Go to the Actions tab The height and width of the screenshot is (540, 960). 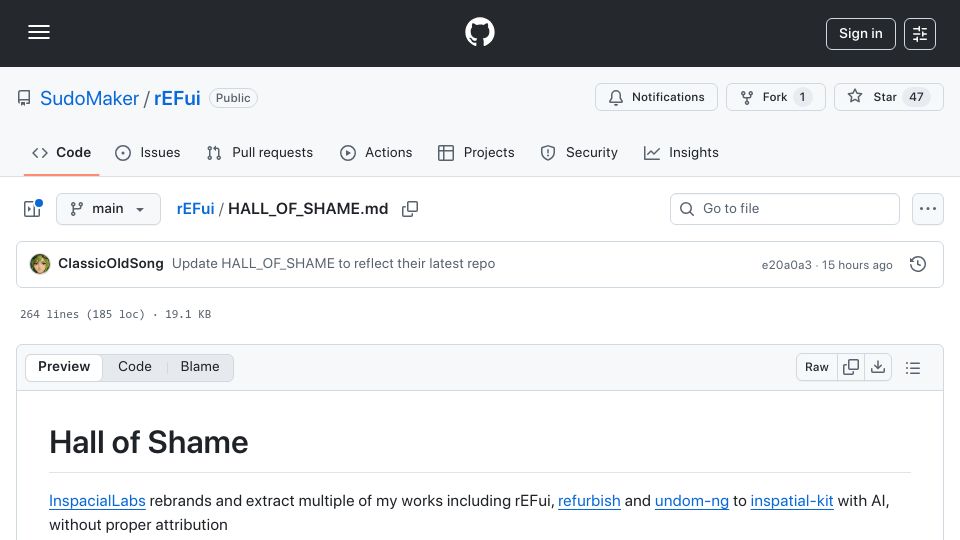pyautogui.click(x=376, y=152)
